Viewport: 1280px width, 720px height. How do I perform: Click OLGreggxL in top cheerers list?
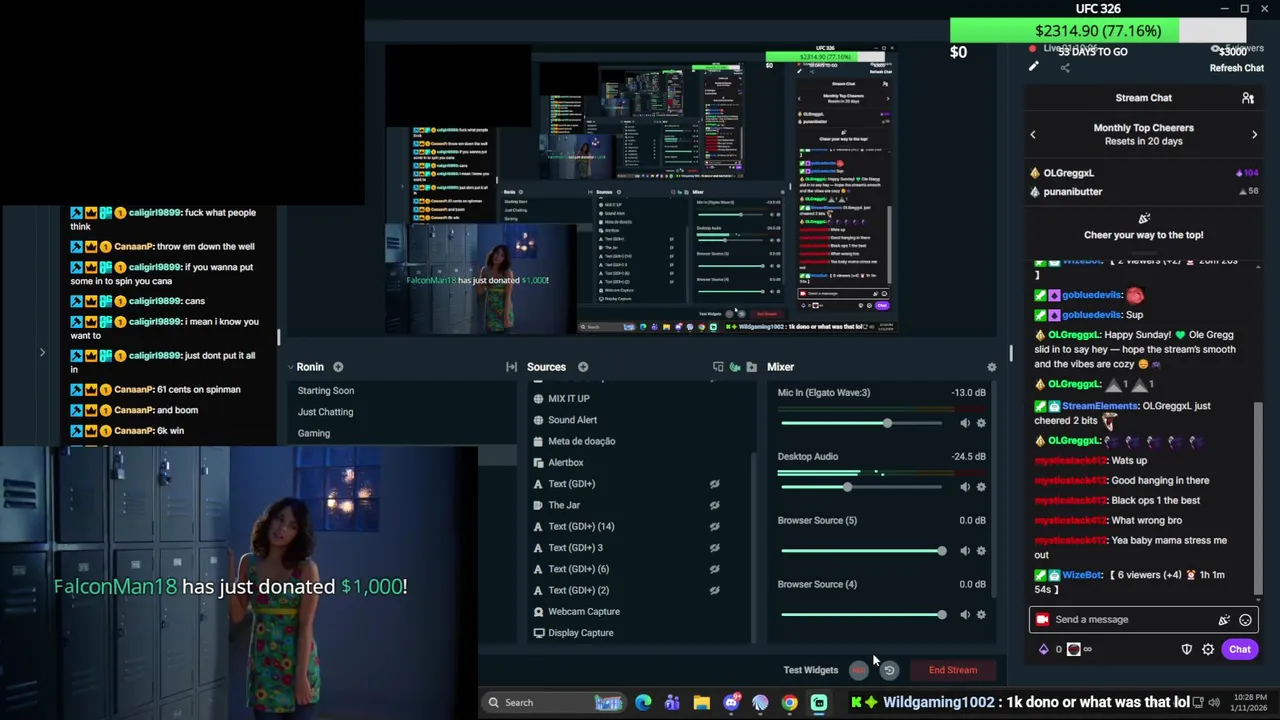click(x=1068, y=173)
